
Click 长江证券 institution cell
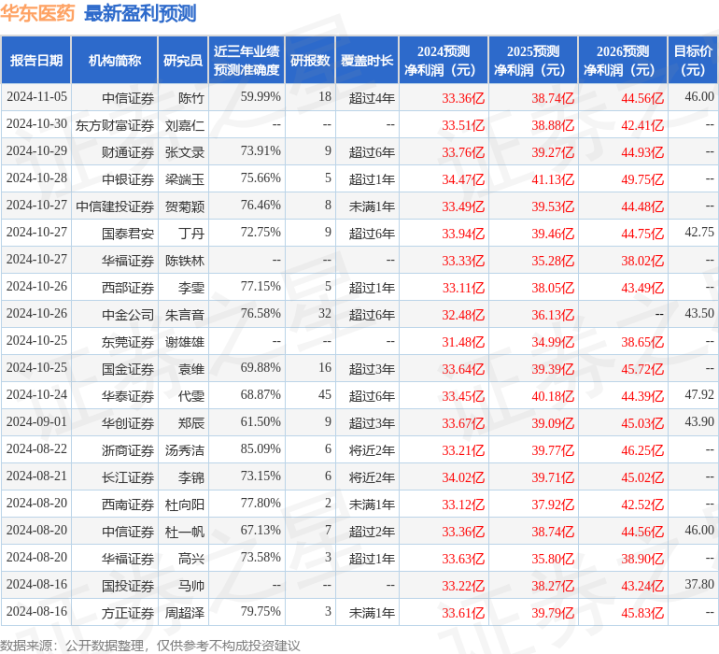click(x=128, y=477)
